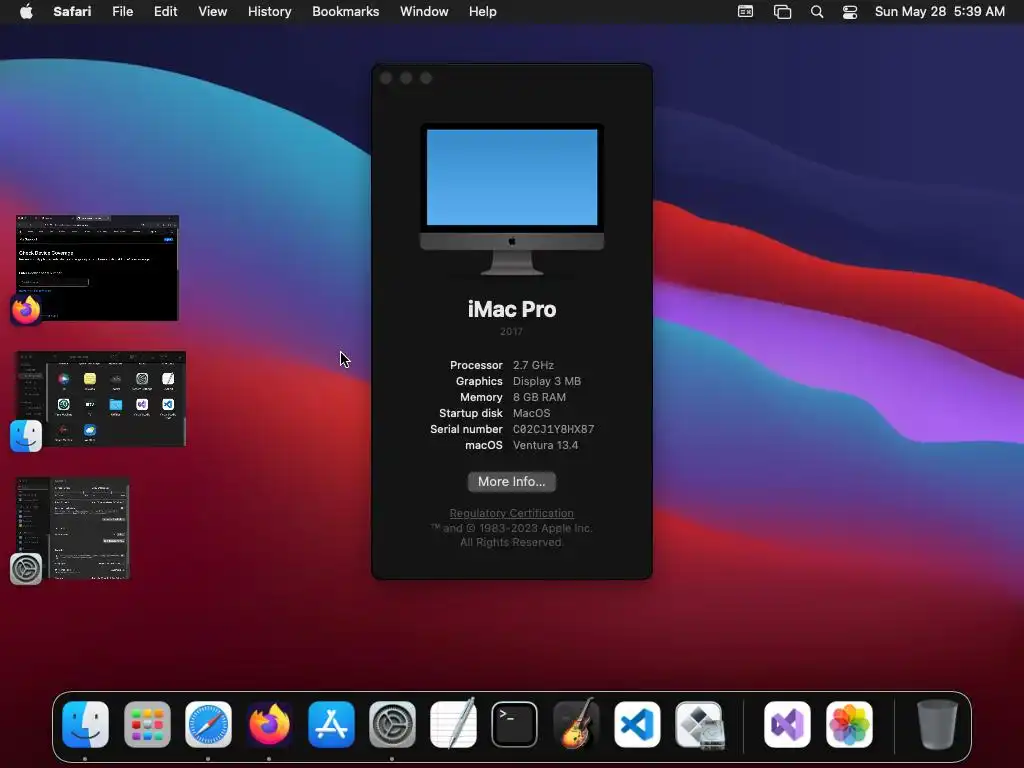Open Firefox from the Dock
The image size is (1024, 768).
point(270,724)
